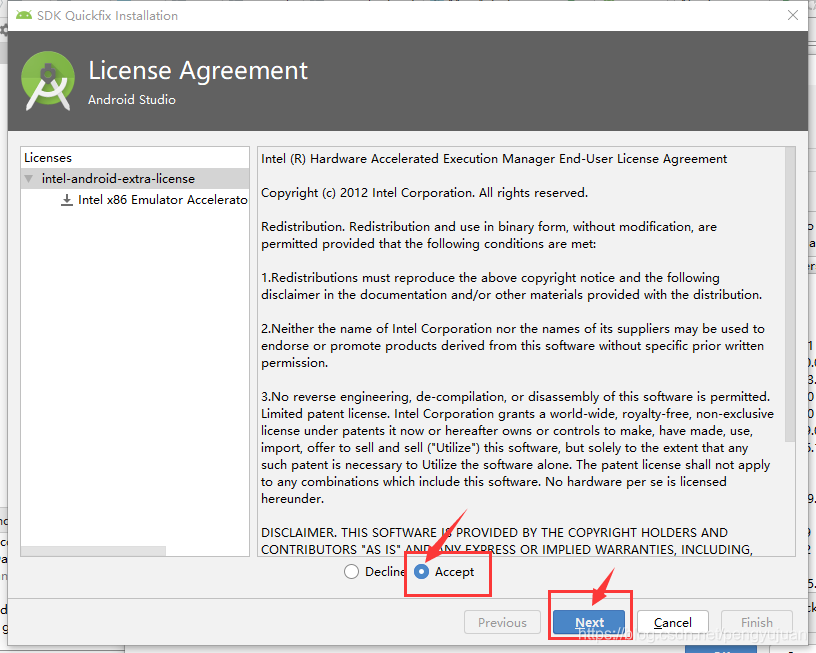Click the license text vertical scrollbar
The height and width of the screenshot is (653, 816).
point(790,295)
